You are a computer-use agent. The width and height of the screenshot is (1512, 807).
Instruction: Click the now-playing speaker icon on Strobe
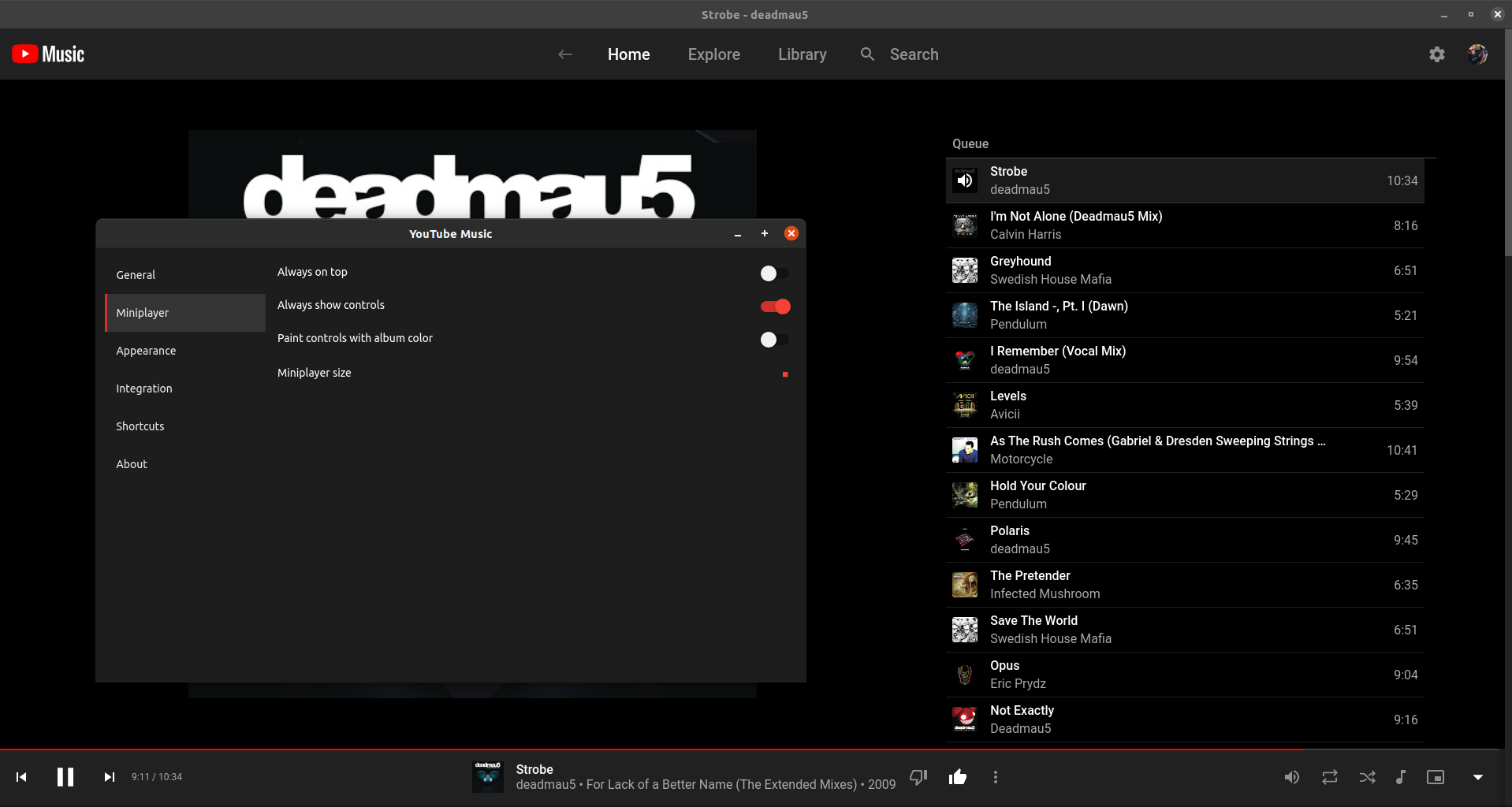(x=965, y=180)
